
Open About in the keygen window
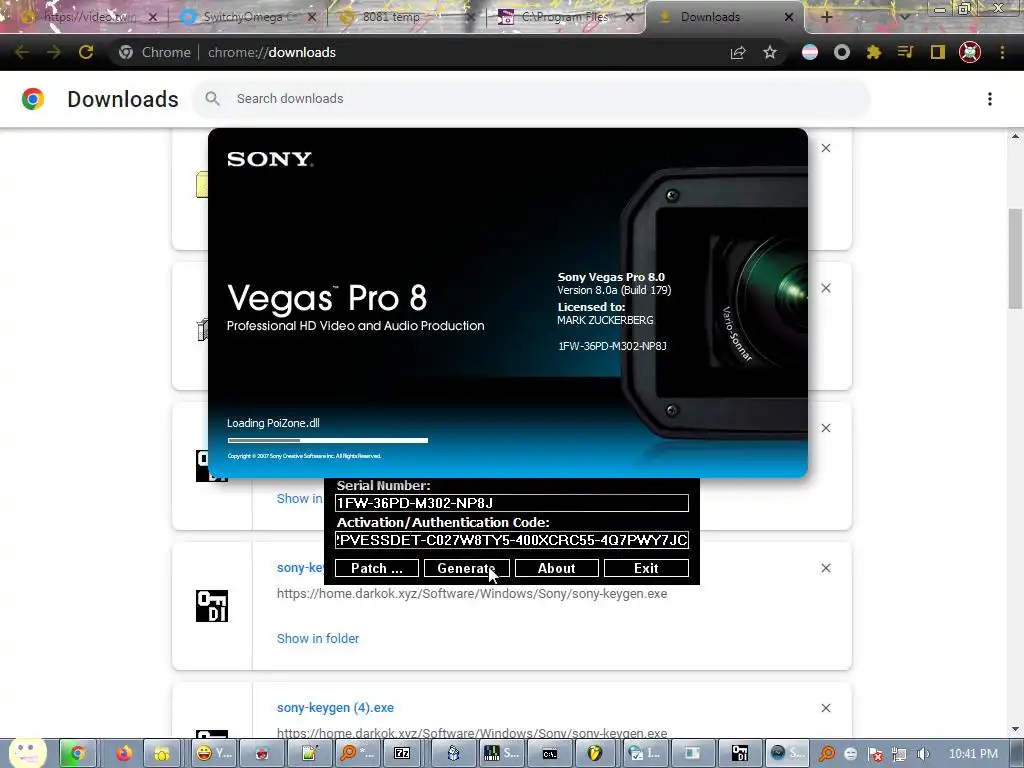(556, 568)
